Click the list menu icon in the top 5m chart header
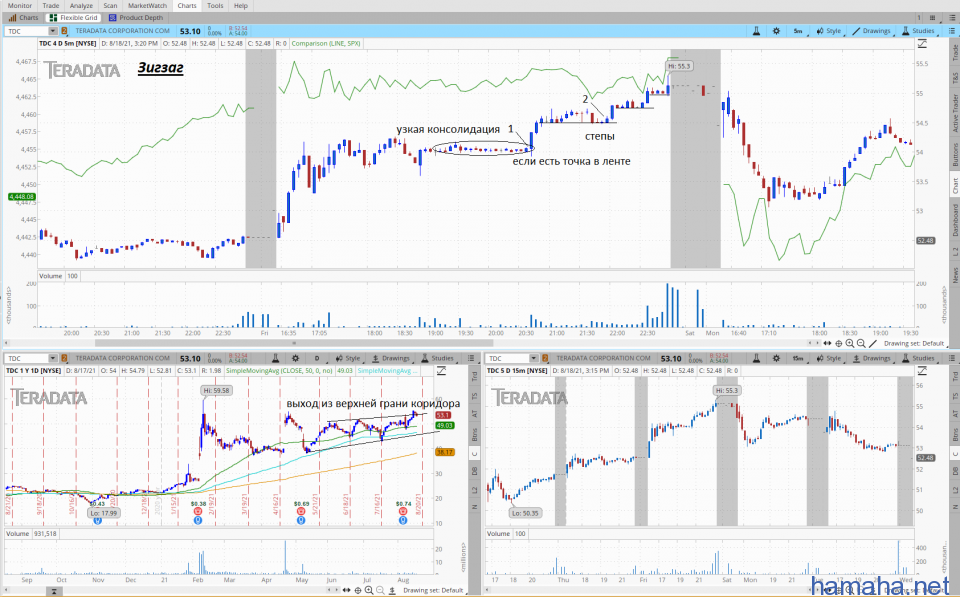960x597 pixels. click(952, 31)
